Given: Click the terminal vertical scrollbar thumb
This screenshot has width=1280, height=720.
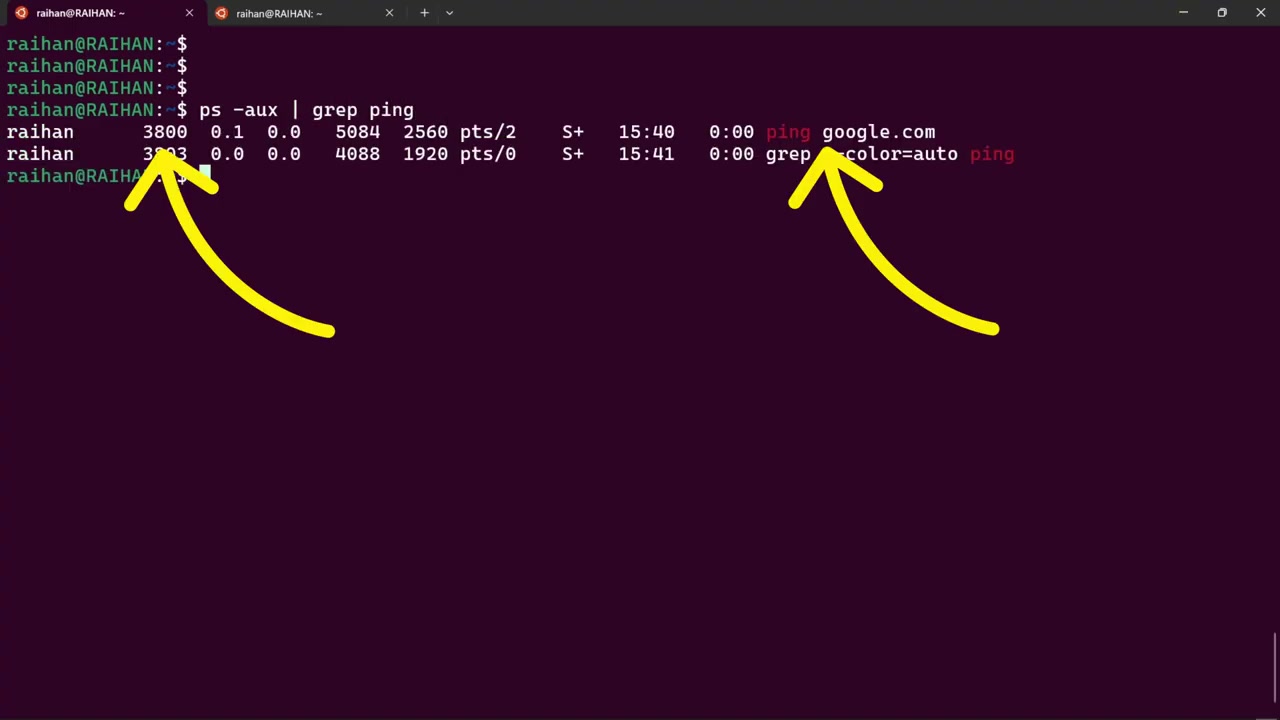Looking at the screenshot, I should coord(1275,668).
